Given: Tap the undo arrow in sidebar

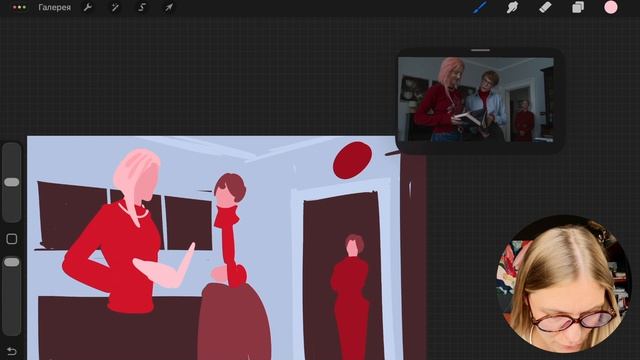Looking at the screenshot, I should 12,351.
